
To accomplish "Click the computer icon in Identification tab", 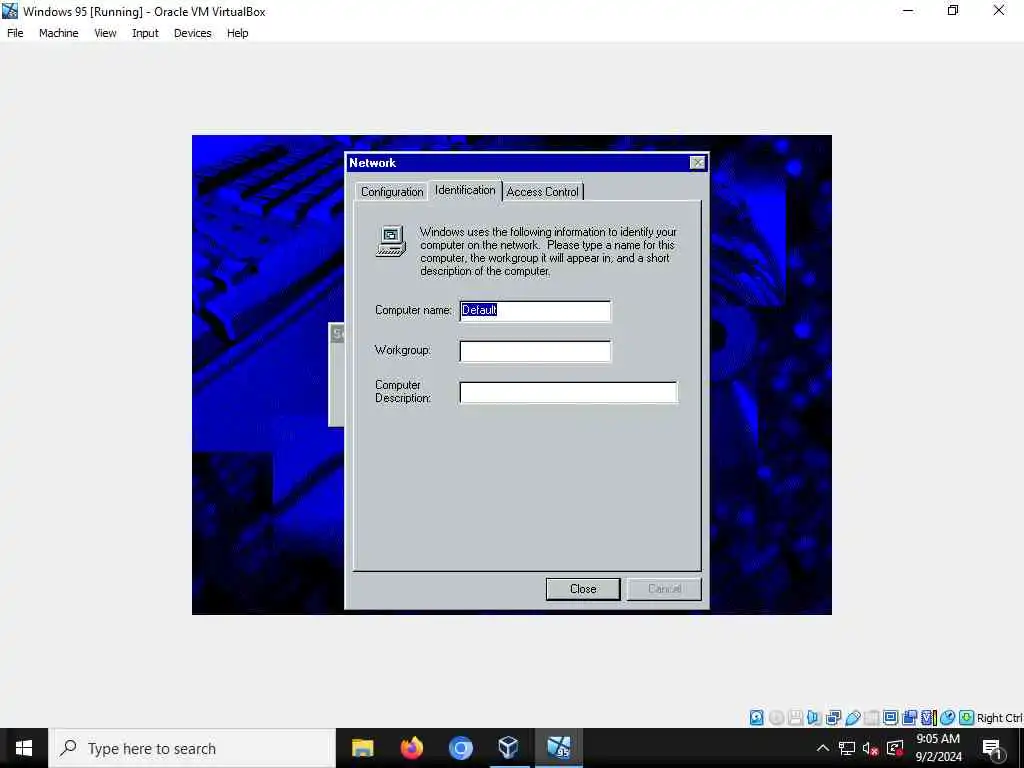I will (391, 242).
